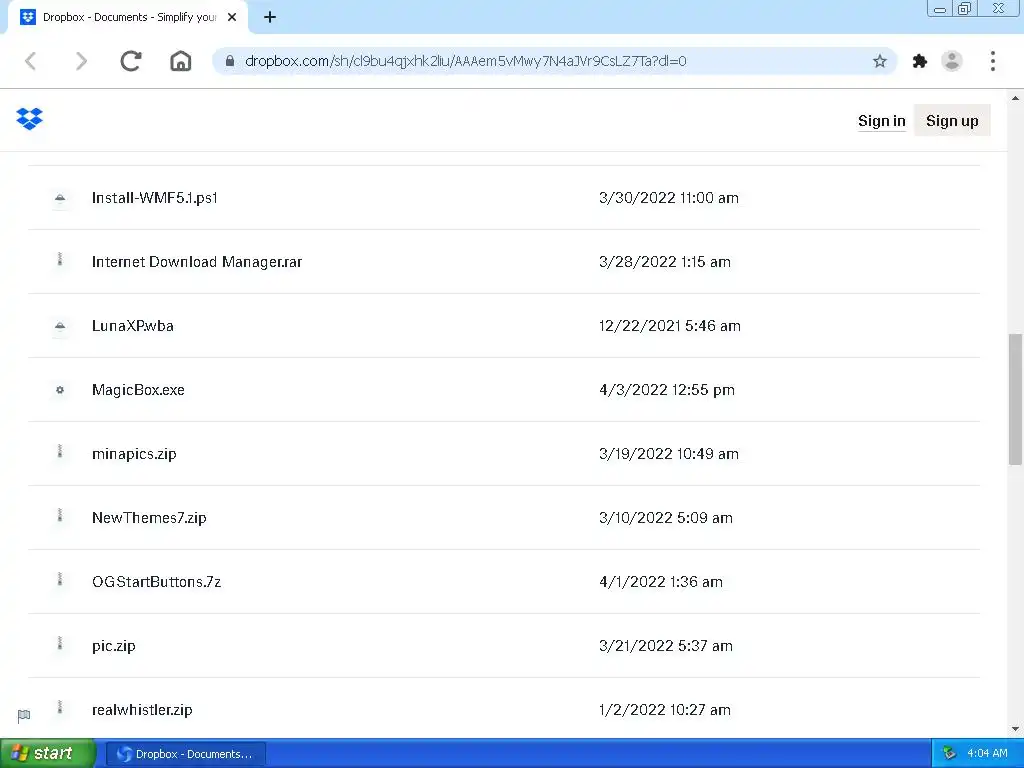
Task: Click date 4/3/2022 12:55 pm
Action: 667,390
